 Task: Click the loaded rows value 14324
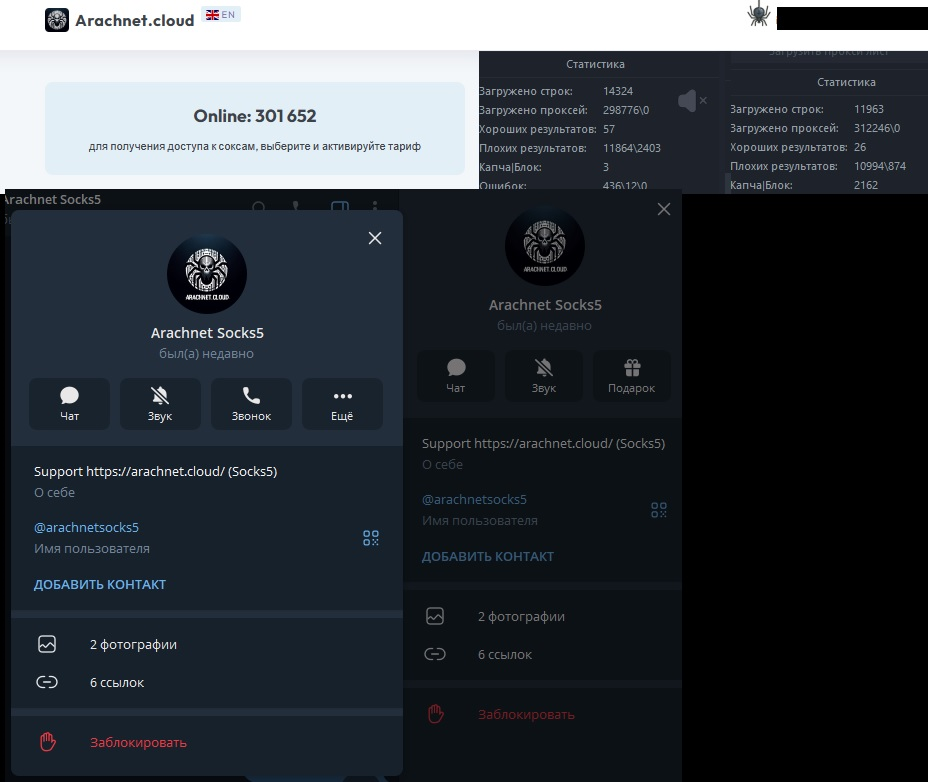click(618, 91)
